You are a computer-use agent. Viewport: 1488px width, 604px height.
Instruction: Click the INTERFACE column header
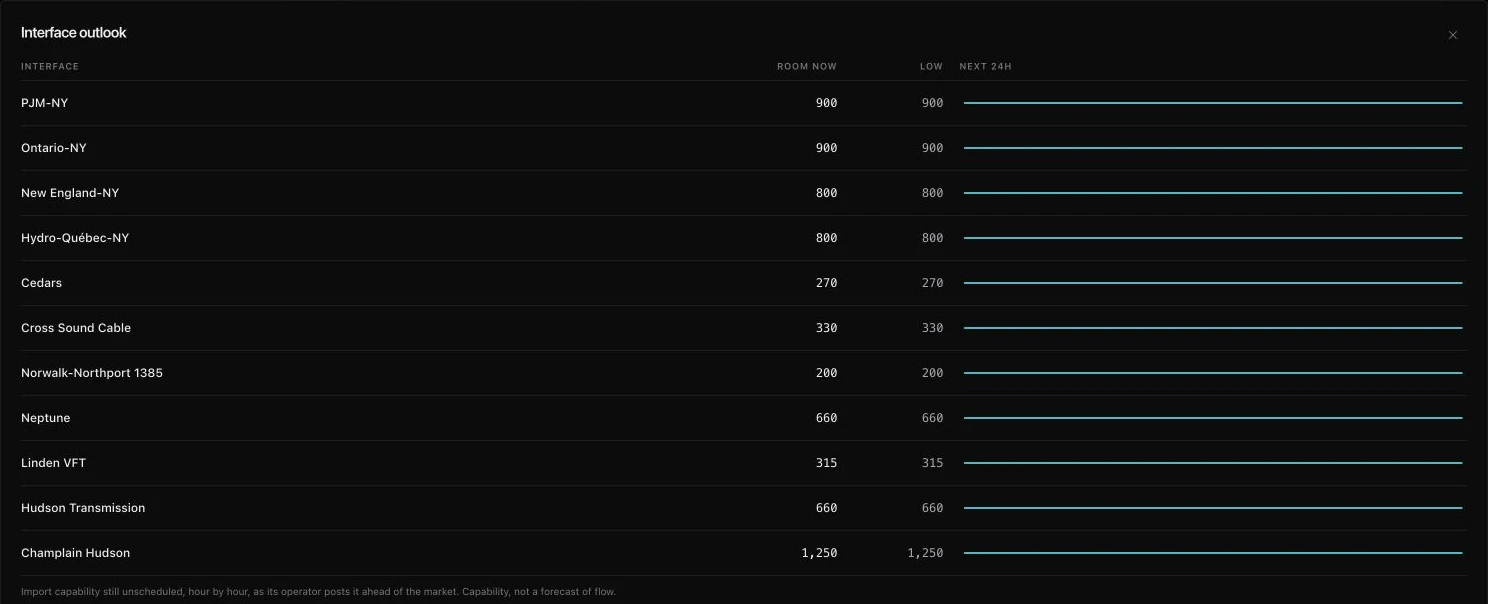[x=50, y=67]
